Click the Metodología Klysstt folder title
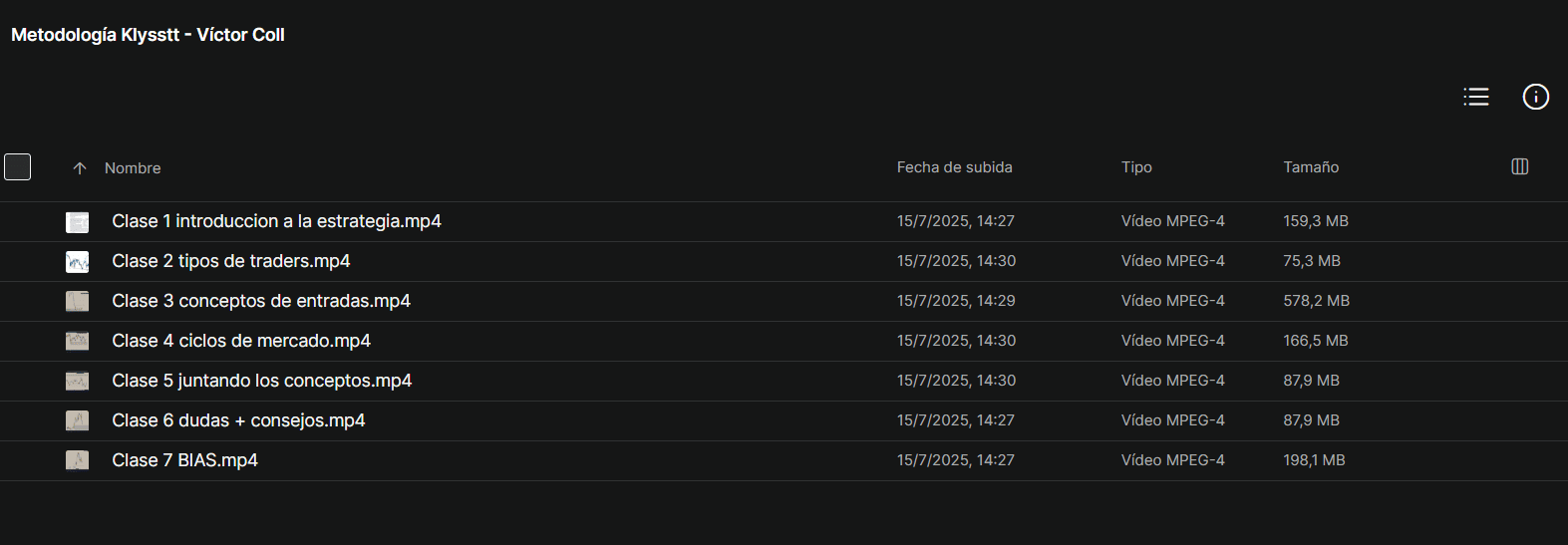Screen dimensions: 1568x545 [148, 35]
